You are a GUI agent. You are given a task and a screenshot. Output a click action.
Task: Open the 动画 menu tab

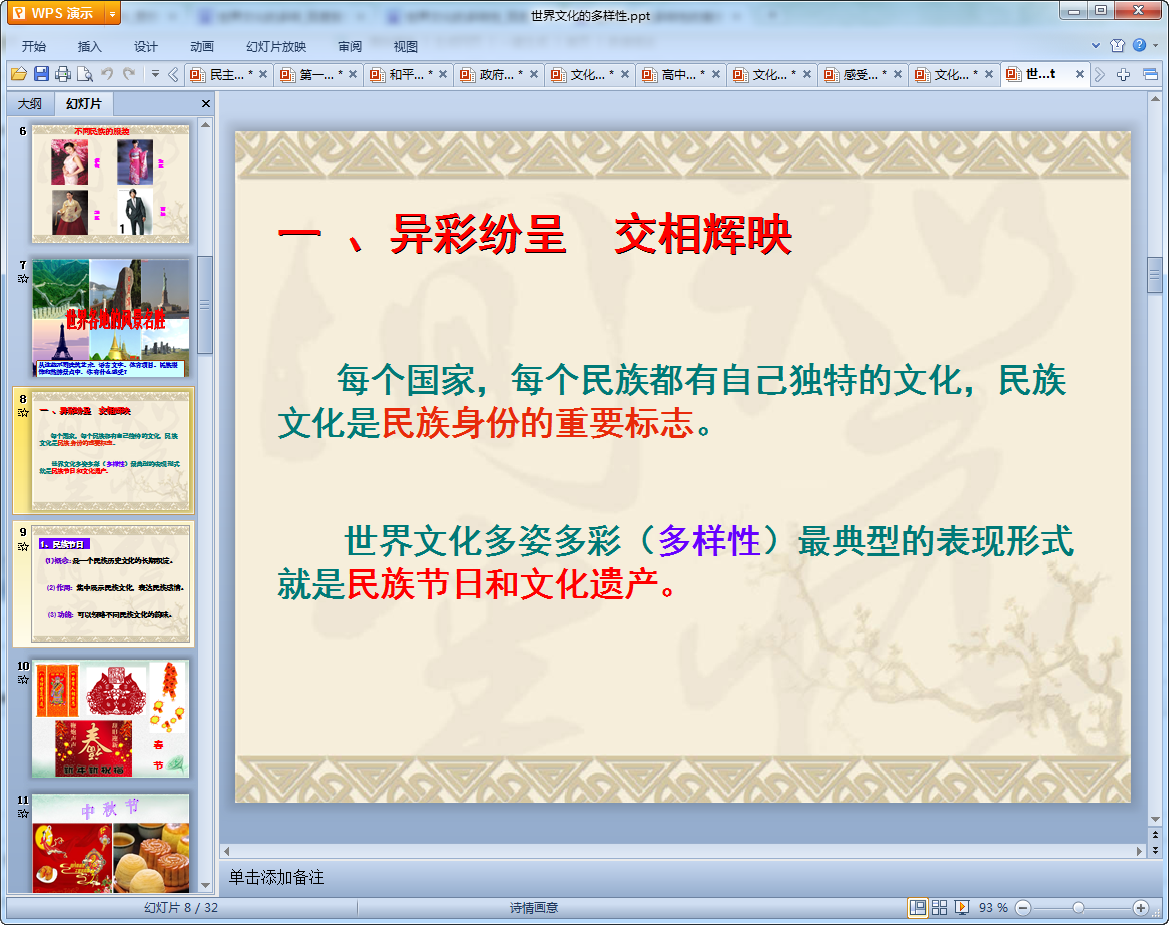pyautogui.click(x=201, y=46)
